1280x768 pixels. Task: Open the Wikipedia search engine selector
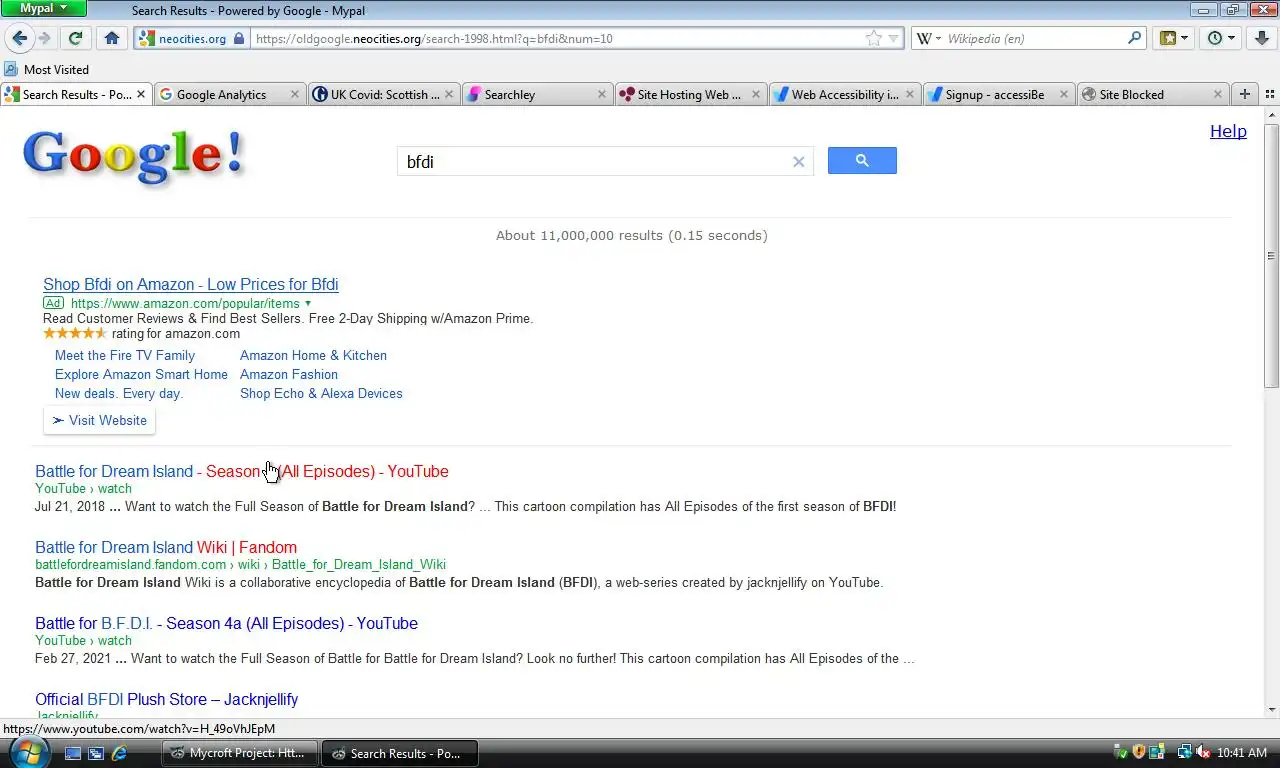pyautogui.click(x=928, y=38)
